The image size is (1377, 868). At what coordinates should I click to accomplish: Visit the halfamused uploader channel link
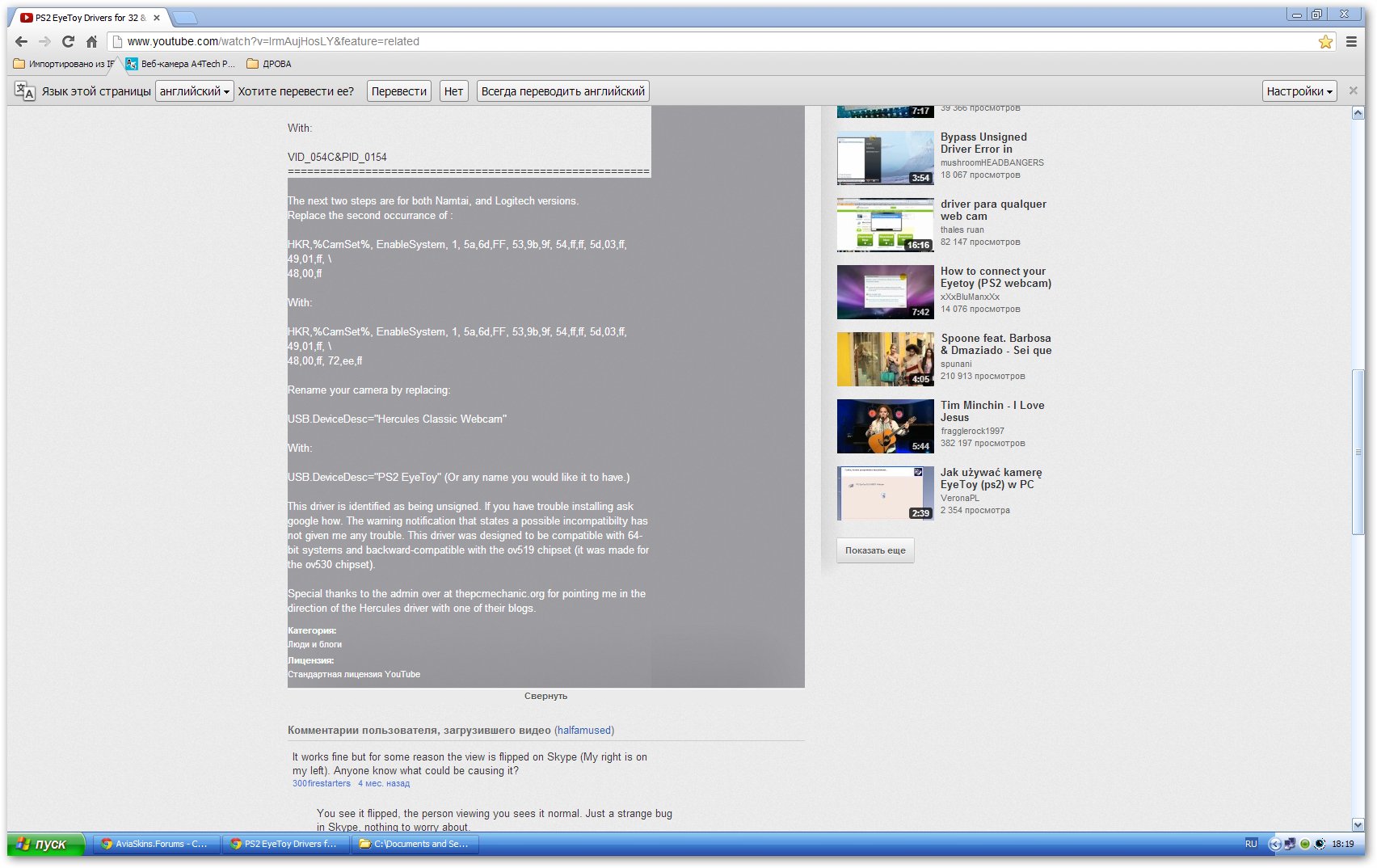pyautogui.click(x=583, y=731)
